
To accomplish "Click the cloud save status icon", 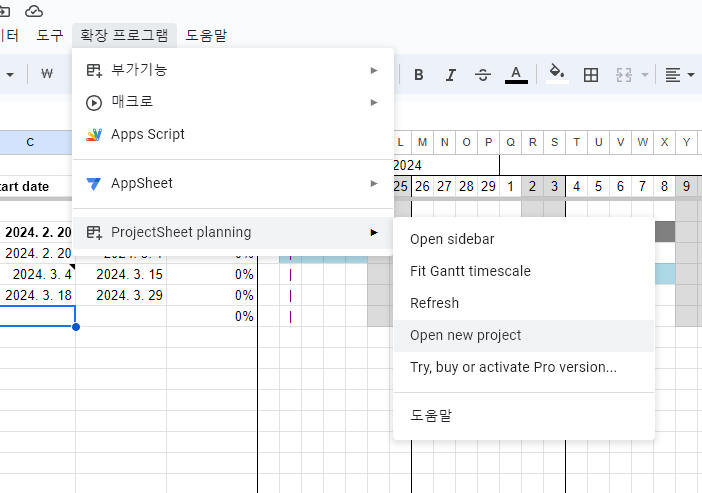I will click(34, 11).
